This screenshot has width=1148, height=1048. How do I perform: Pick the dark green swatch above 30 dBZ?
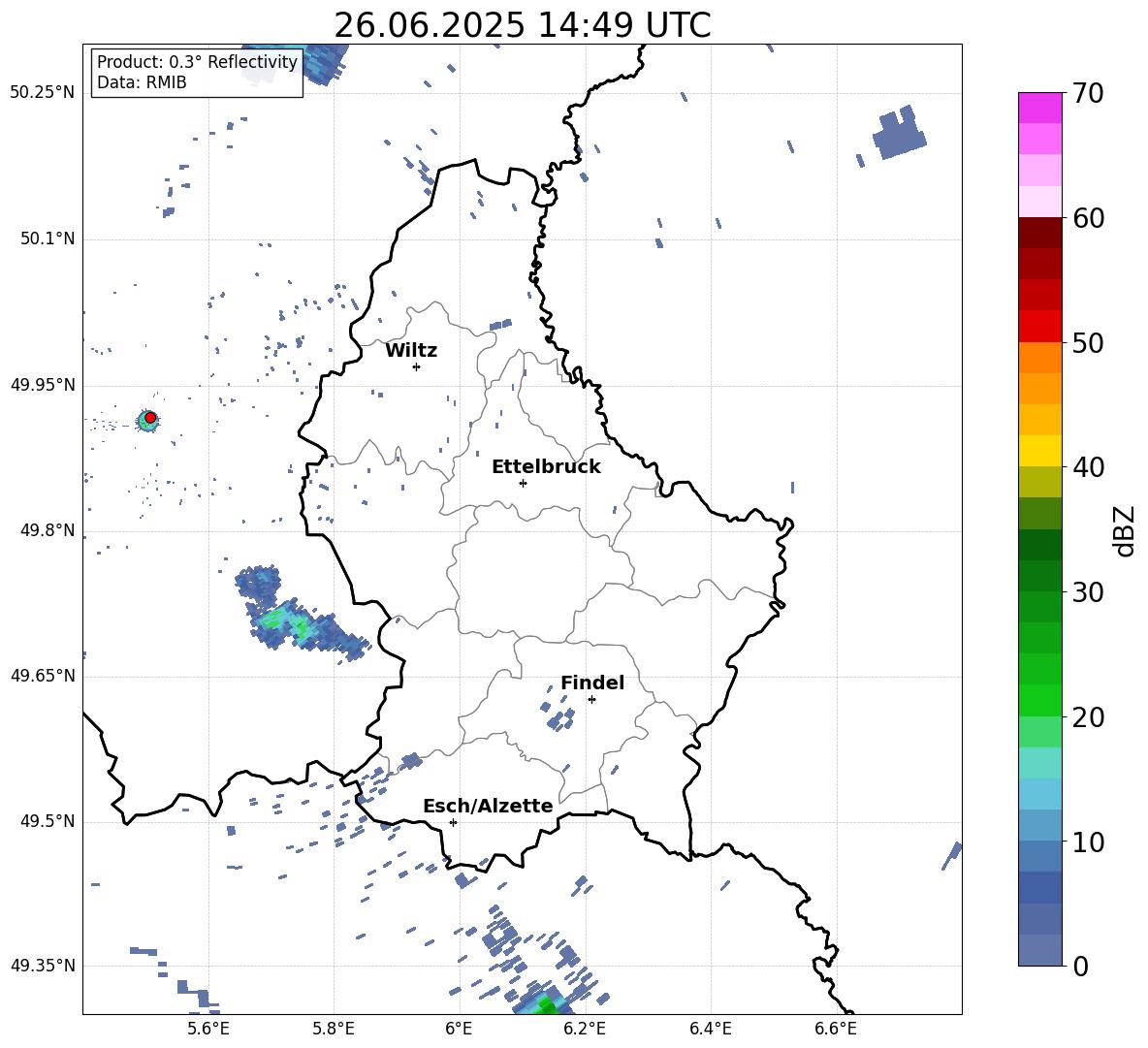(1039, 545)
